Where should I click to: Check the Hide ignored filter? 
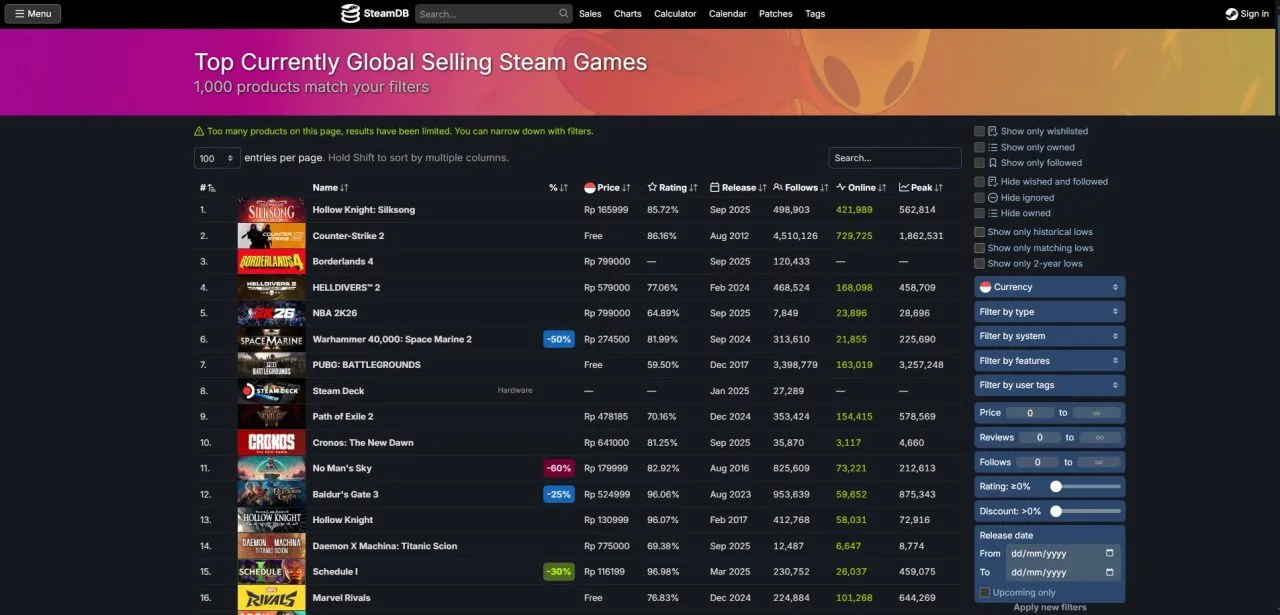coord(979,197)
